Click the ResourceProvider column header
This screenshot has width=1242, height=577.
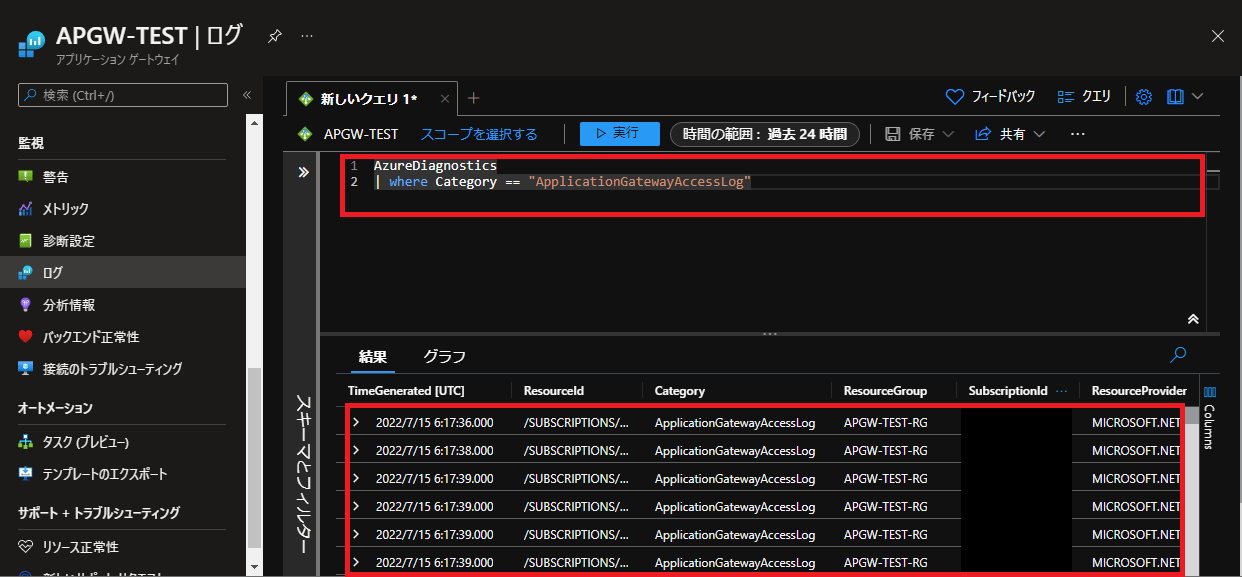(x=1139, y=390)
